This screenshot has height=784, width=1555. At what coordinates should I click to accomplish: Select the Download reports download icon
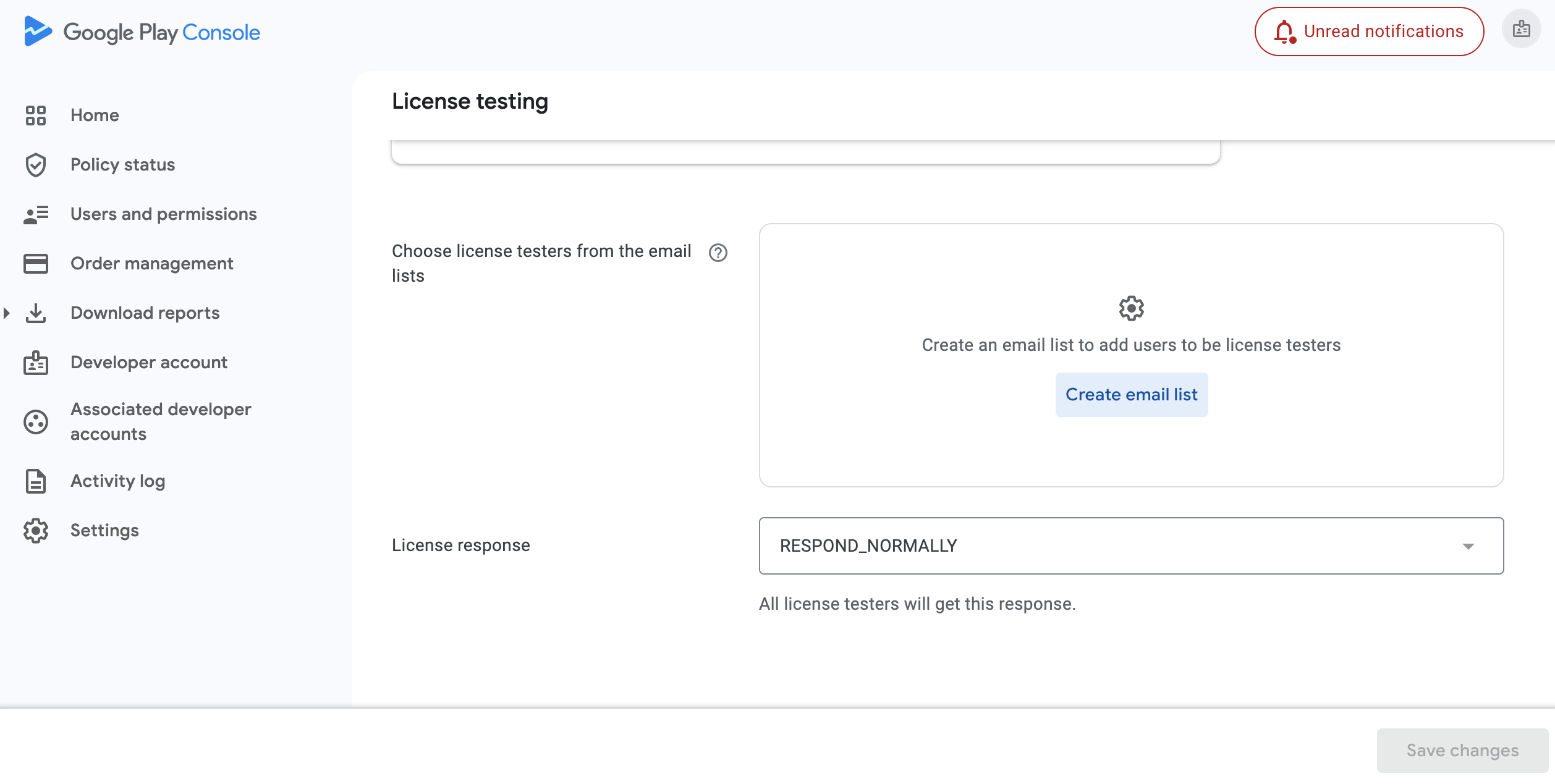coord(36,313)
